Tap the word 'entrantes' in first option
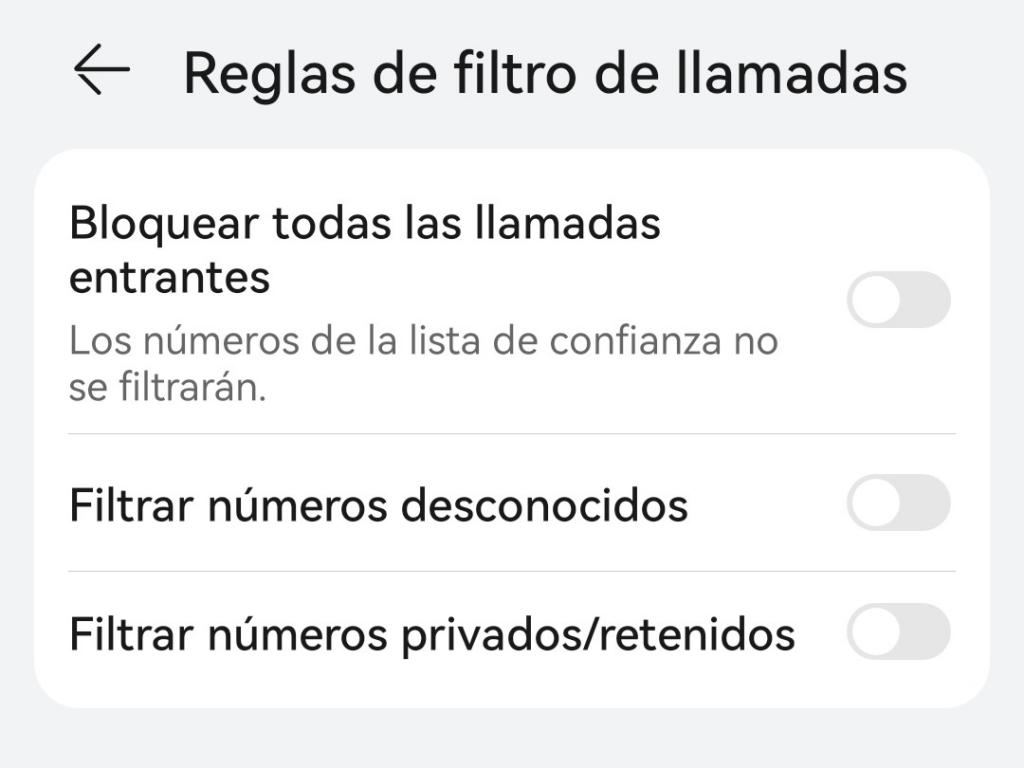Screen dimensions: 1024x768 pyautogui.click(x=170, y=277)
